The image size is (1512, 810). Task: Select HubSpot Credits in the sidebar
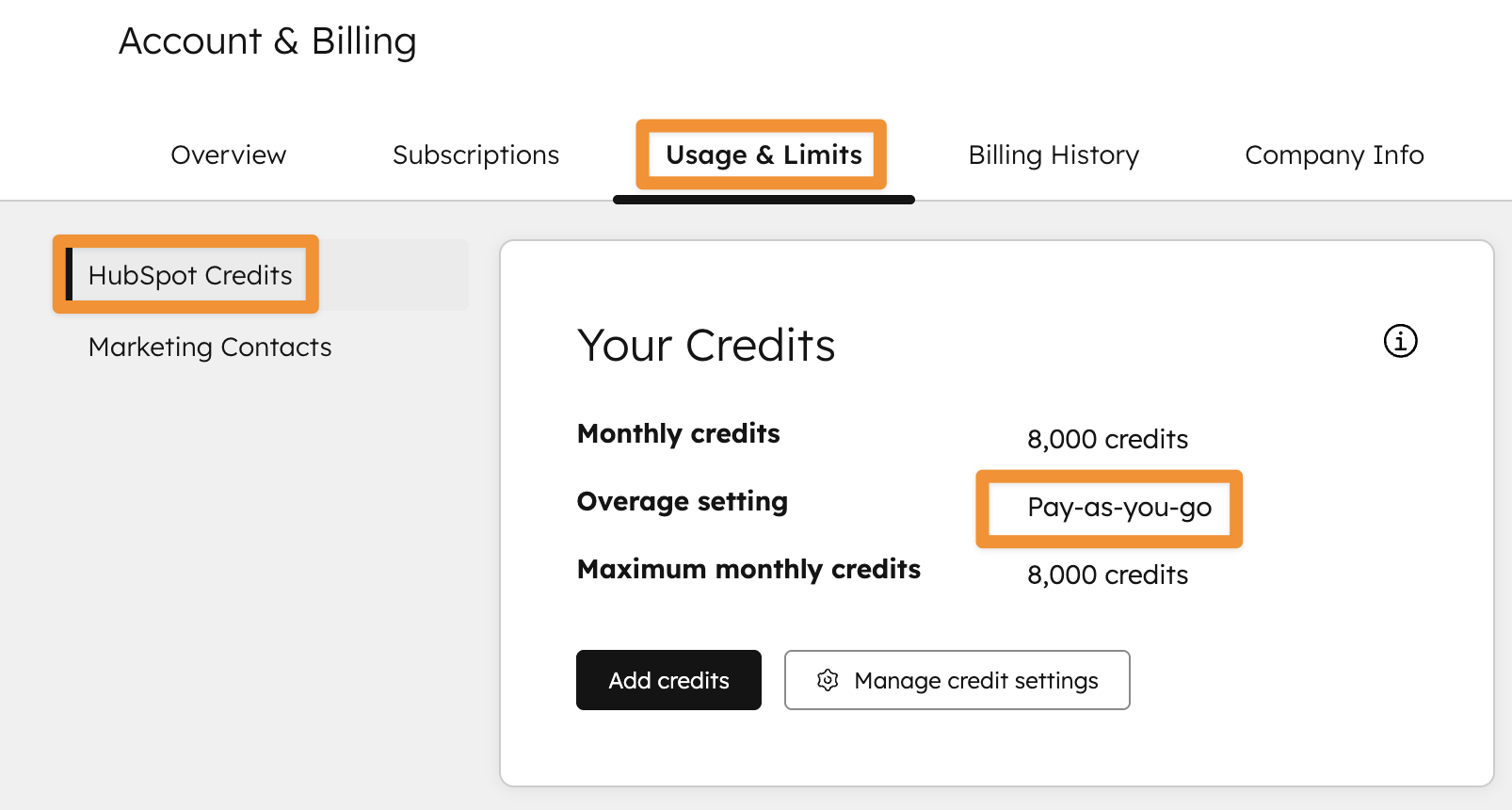(x=189, y=275)
